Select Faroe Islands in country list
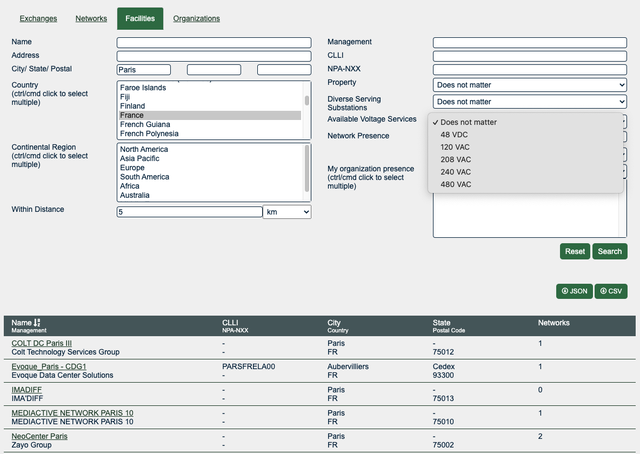The image size is (640, 454). (210, 88)
